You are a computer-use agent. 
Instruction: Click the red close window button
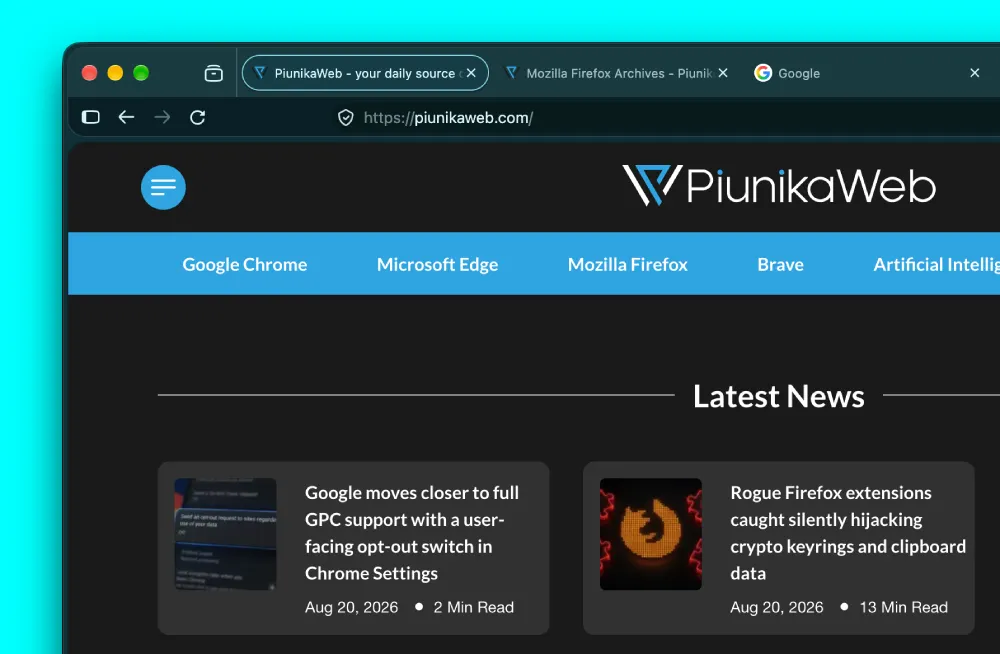(89, 73)
